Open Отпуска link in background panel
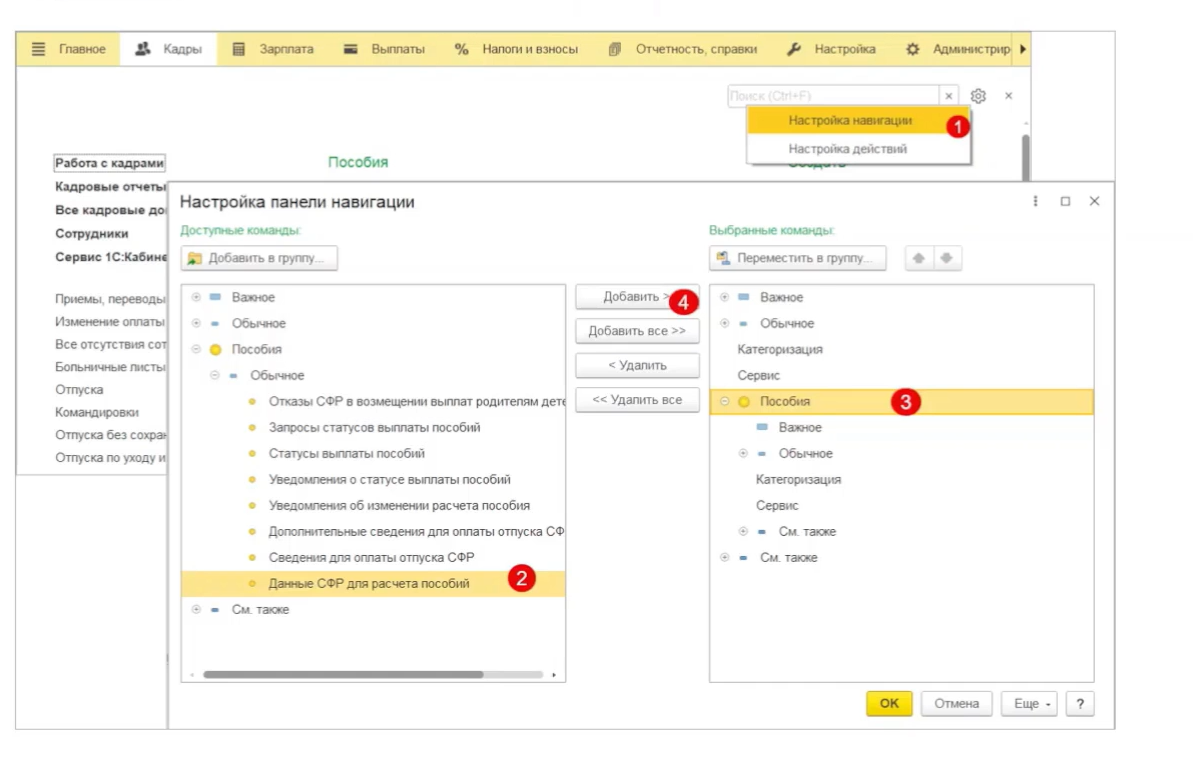The width and height of the screenshot is (1193, 759). pos(79,389)
